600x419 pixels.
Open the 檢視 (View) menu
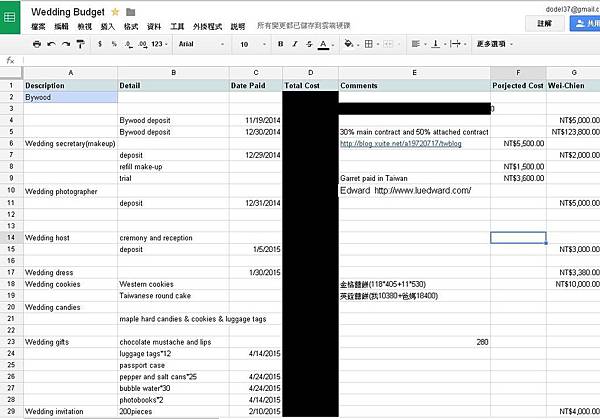[x=85, y=26]
